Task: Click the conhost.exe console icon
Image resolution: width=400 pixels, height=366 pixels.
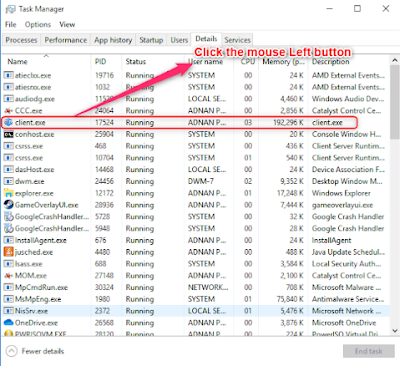Action: click(x=8, y=134)
